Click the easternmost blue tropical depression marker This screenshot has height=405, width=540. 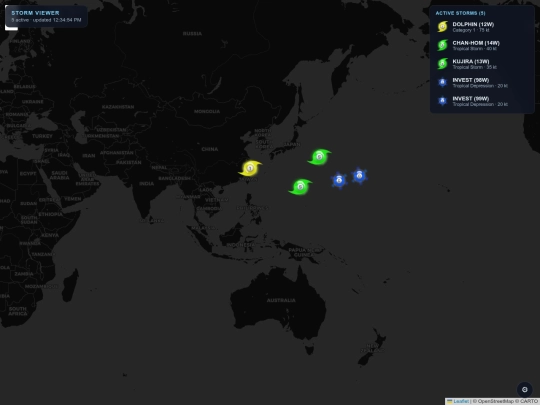(360, 176)
